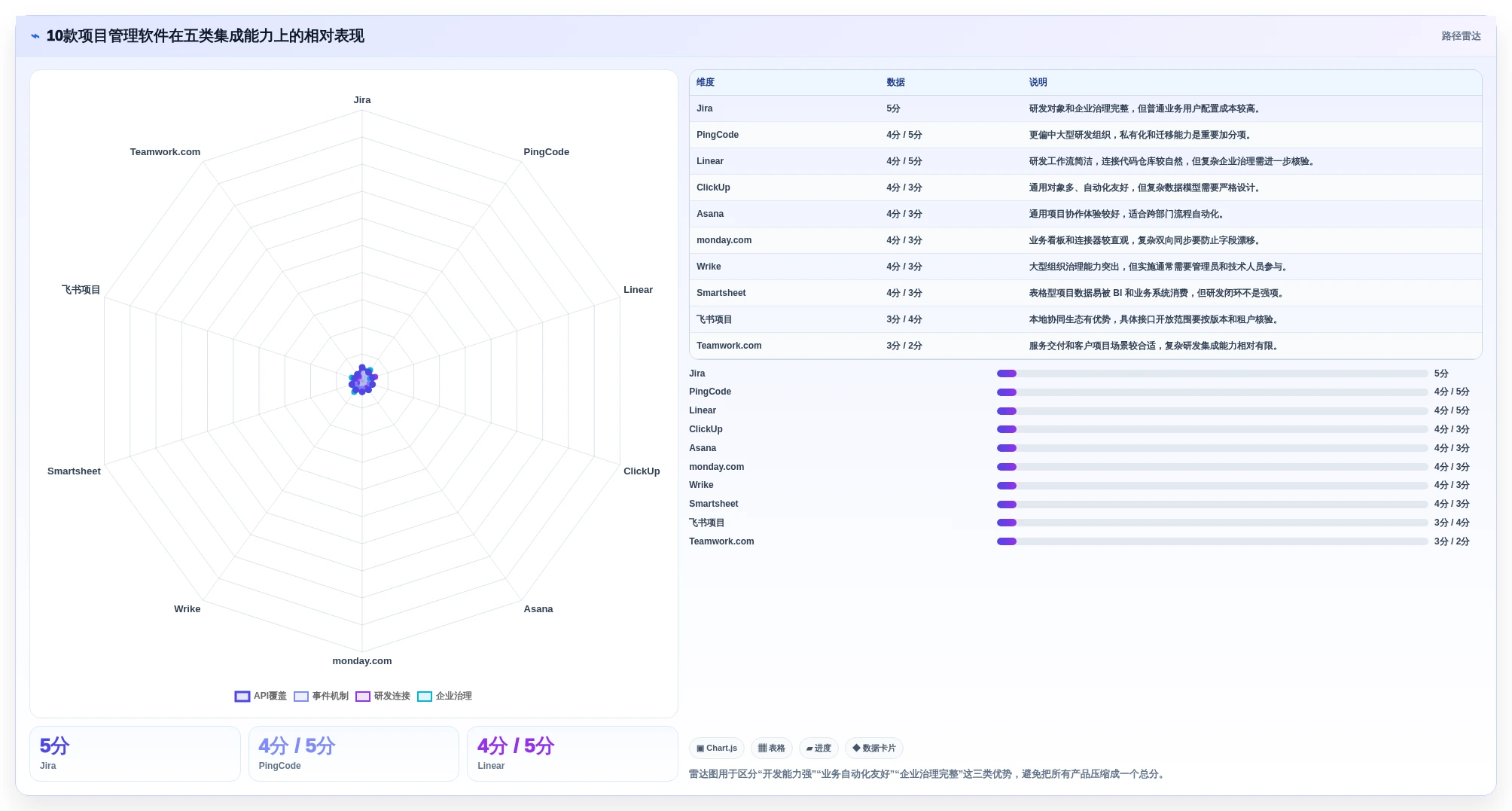Click the Teamwork.com table row name
The width and height of the screenshot is (1512, 811).
coord(729,346)
